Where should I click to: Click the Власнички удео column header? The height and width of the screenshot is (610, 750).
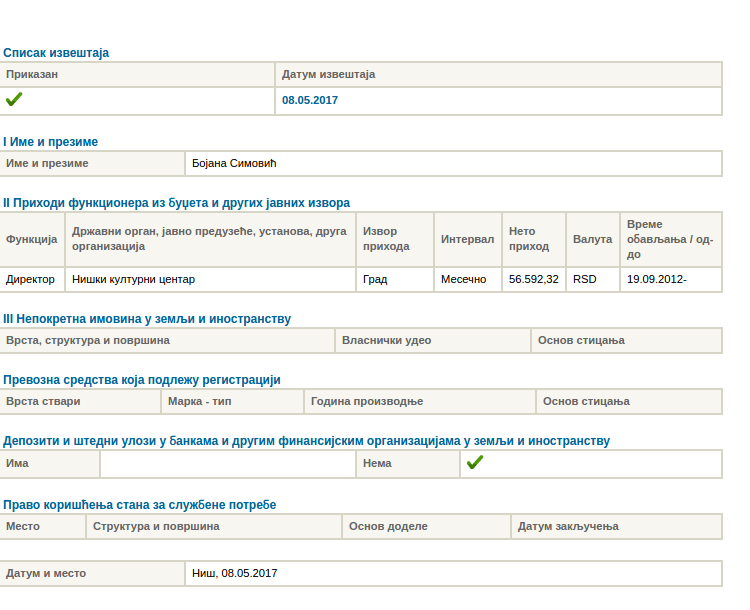386,341
